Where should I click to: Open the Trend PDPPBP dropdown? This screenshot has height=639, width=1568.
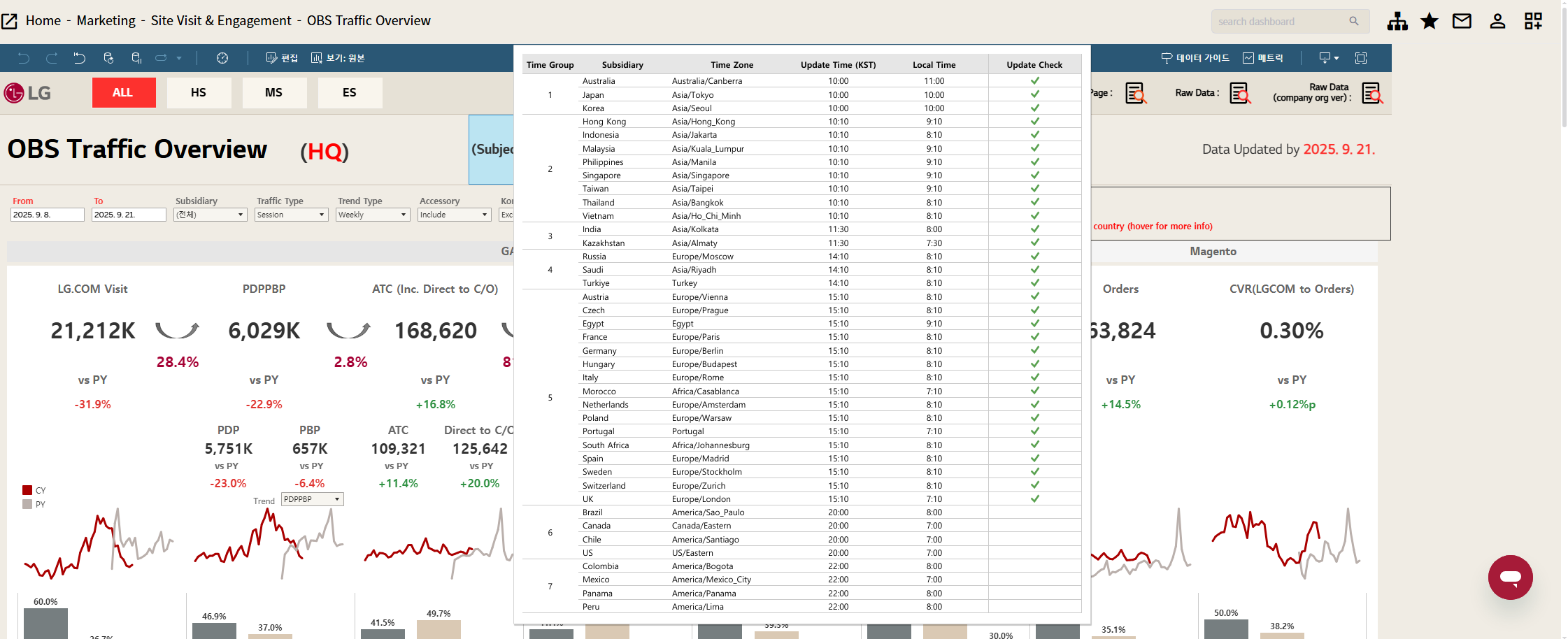pyautogui.click(x=312, y=499)
